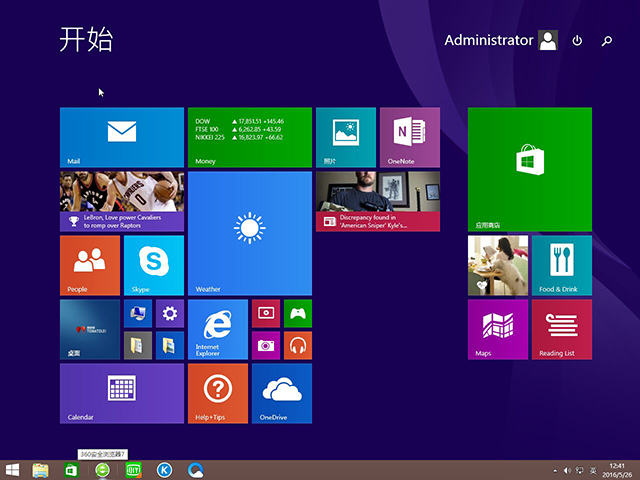The image size is (640, 480).
Task: Open the This PC small tile
Action: point(138,313)
